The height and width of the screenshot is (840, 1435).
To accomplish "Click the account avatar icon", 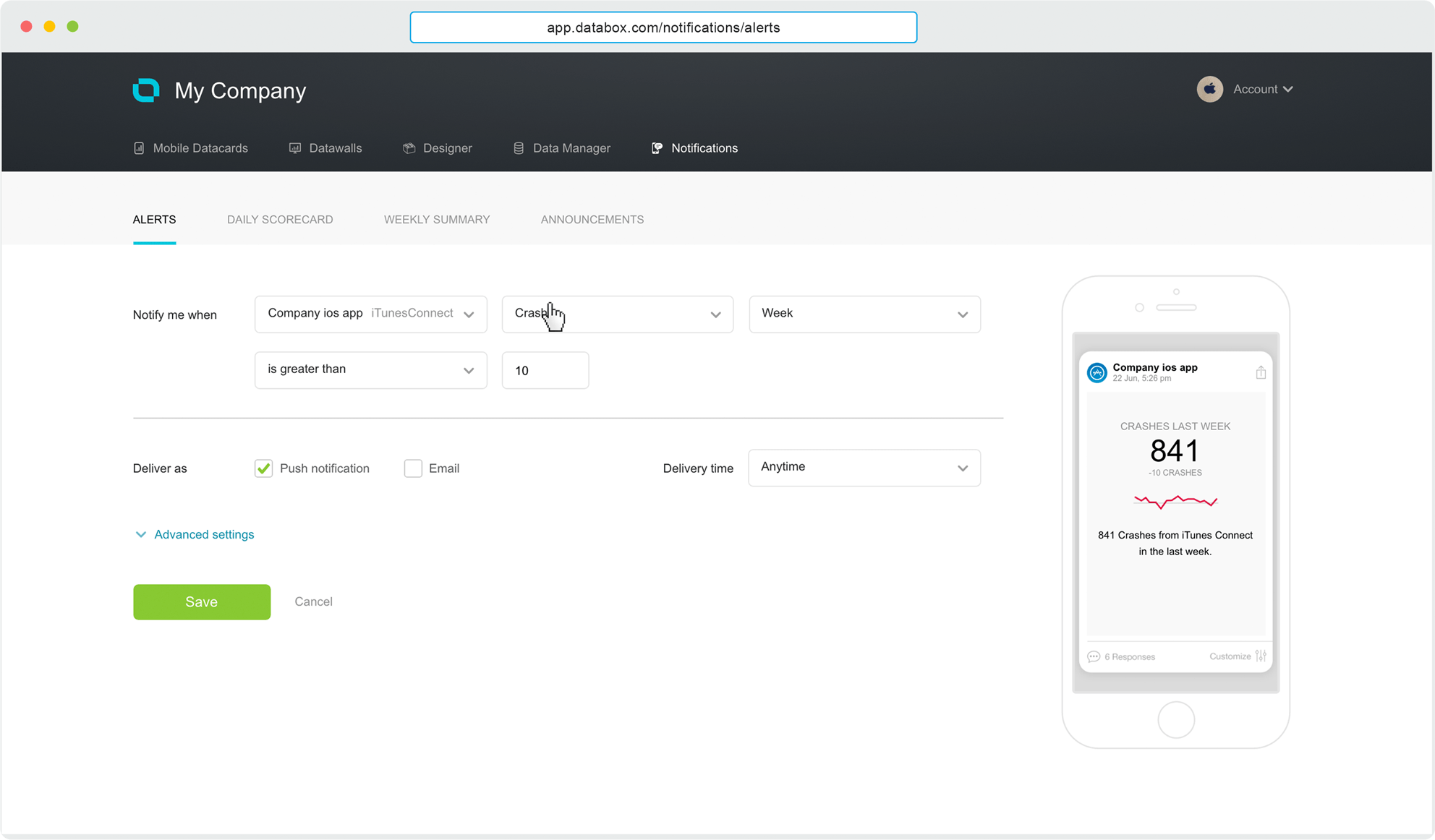I will pyautogui.click(x=1209, y=89).
